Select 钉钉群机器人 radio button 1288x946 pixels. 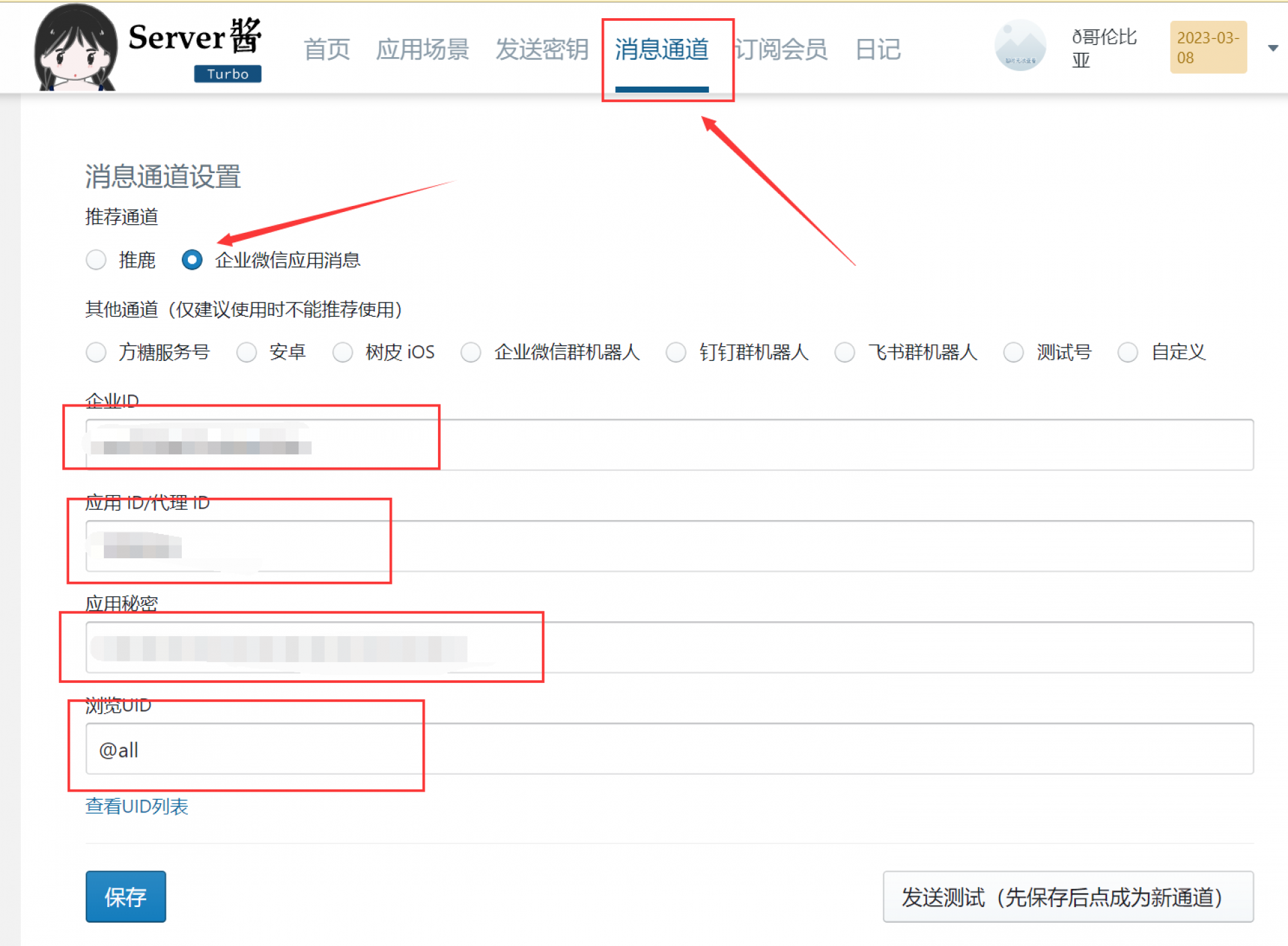pos(676,352)
